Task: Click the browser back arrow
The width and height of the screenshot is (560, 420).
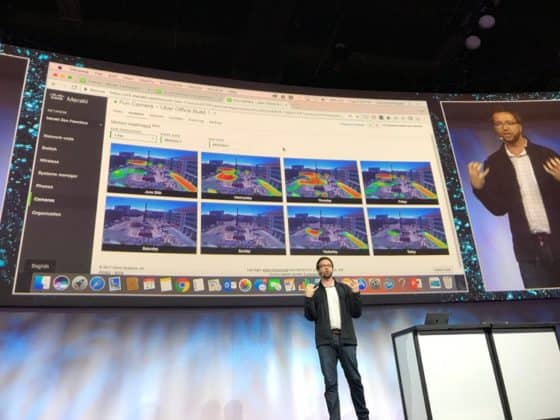Action: pyautogui.click(x=54, y=85)
